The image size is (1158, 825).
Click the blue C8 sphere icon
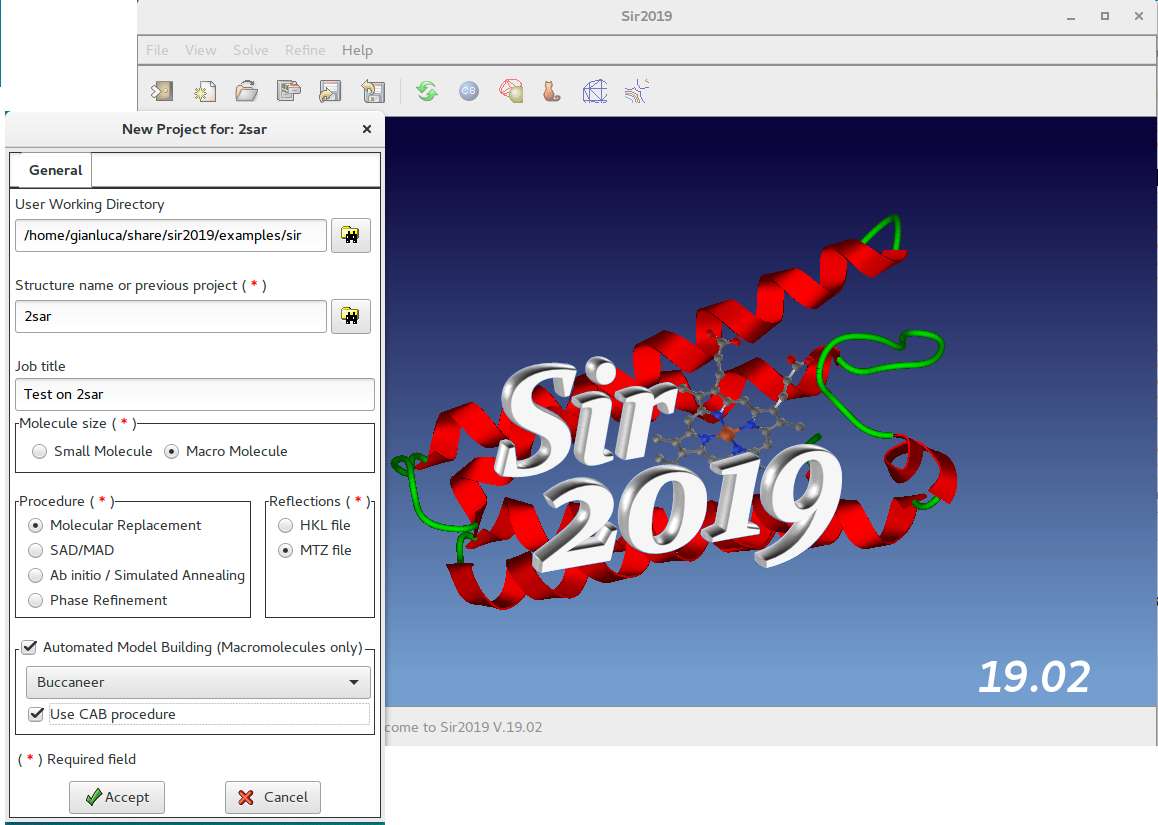[469, 91]
